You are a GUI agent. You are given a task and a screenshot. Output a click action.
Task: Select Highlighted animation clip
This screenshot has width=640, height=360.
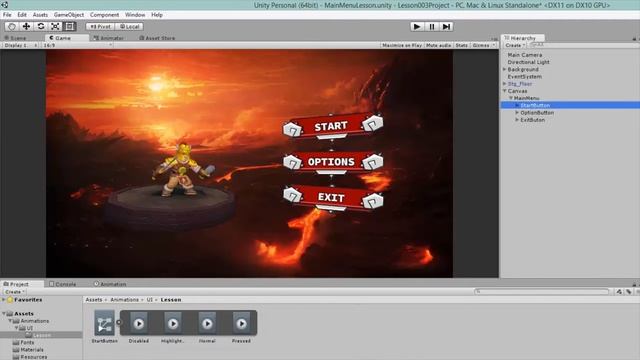[x=173, y=327]
